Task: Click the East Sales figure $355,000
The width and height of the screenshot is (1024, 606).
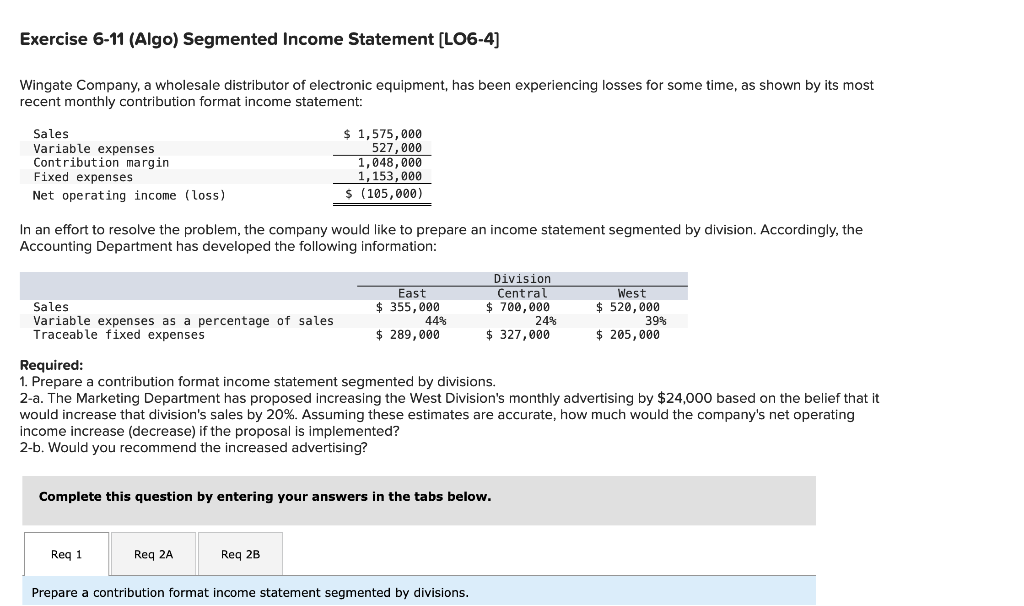Action: 407,307
